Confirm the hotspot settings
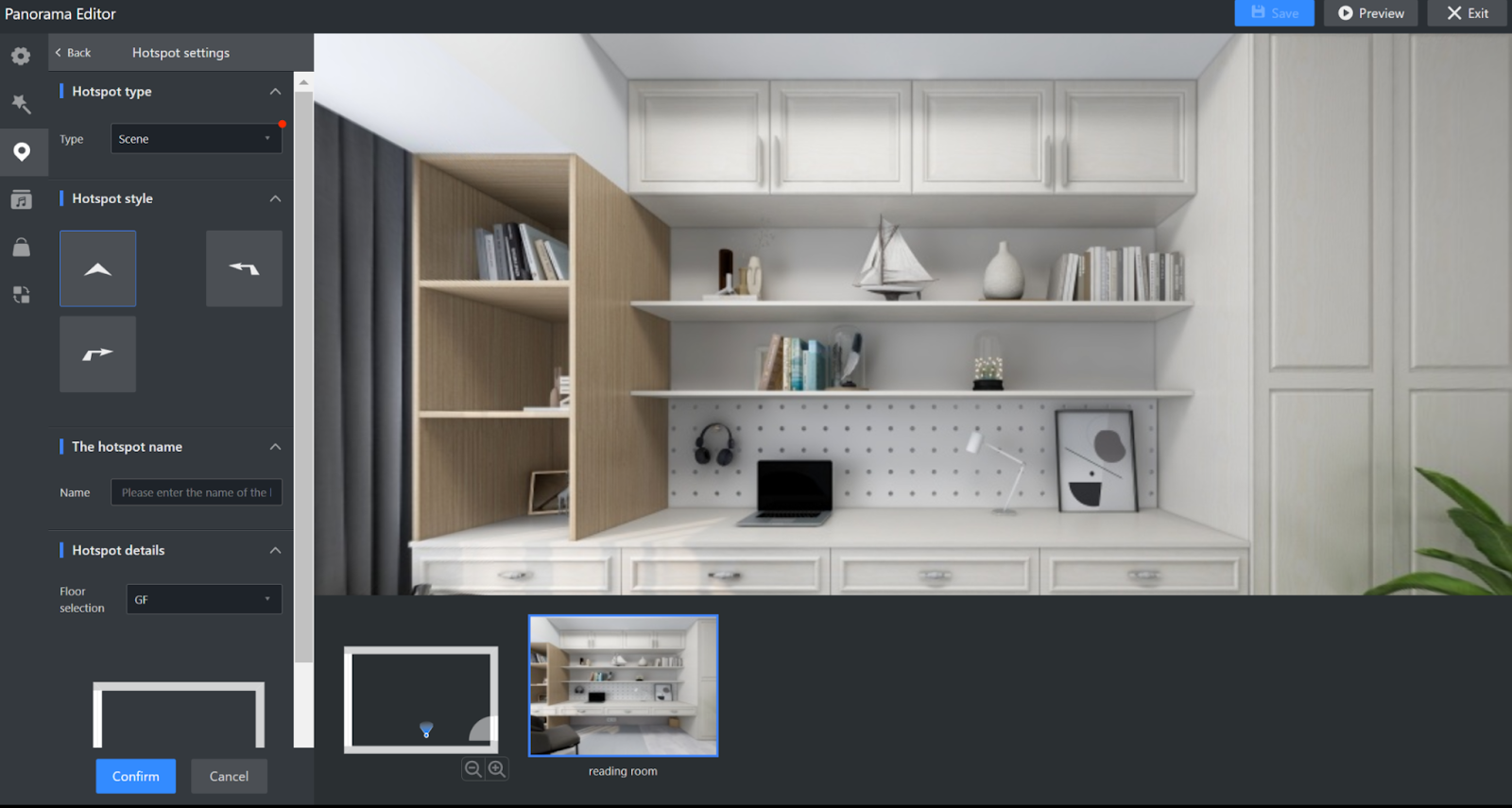This screenshot has width=1512, height=808. pyautogui.click(x=136, y=776)
